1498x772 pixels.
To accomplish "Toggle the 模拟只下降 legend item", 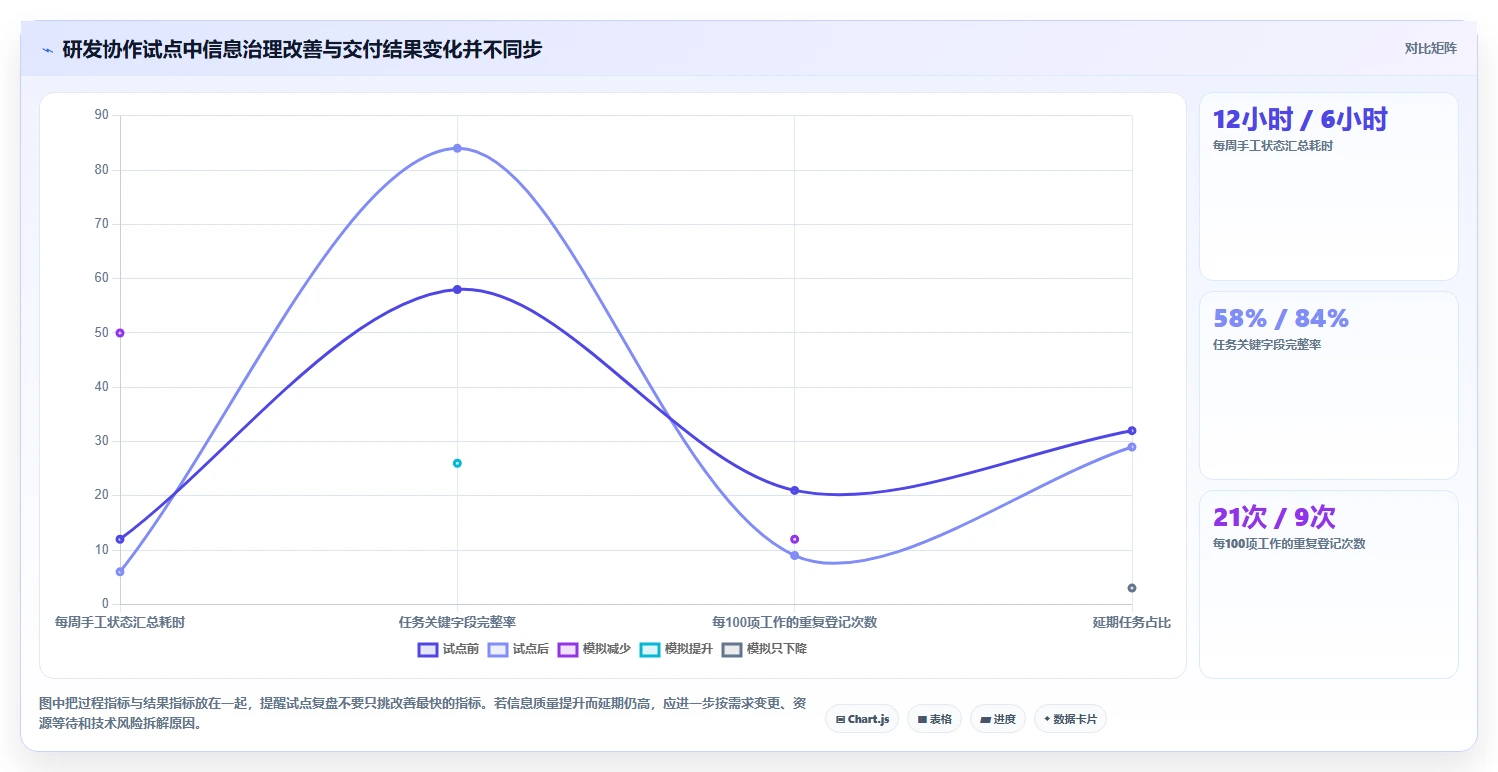I will [x=764, y=649].
